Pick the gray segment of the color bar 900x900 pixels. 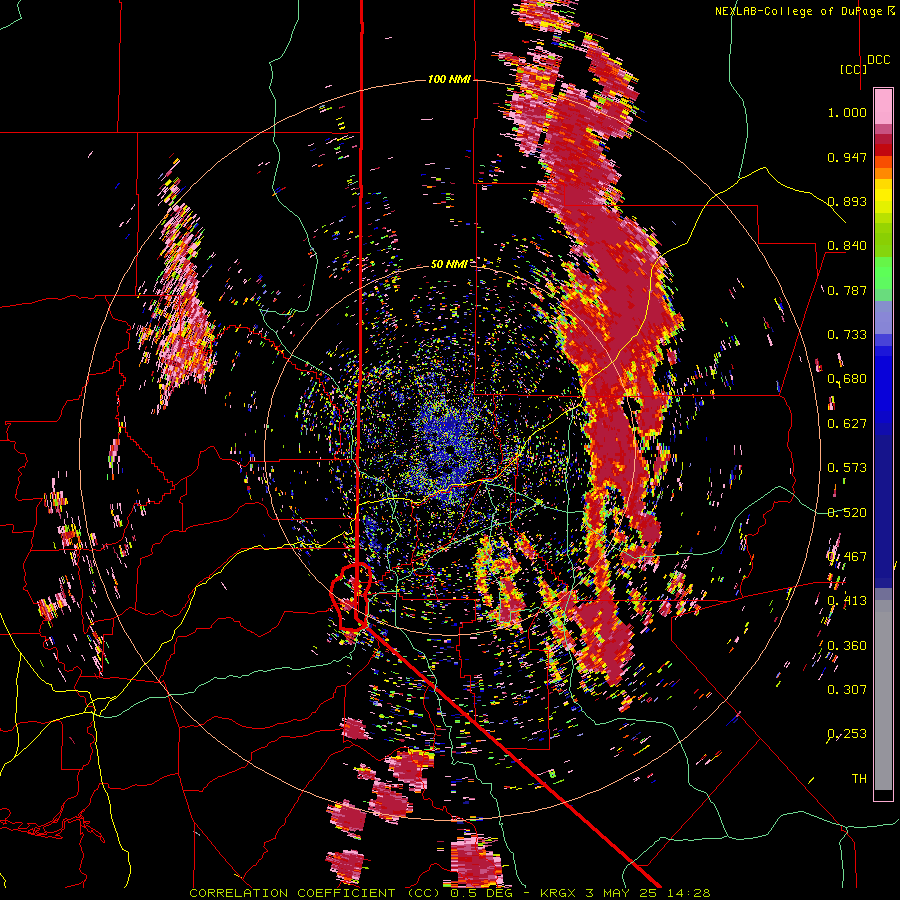[x=883, y=695]
